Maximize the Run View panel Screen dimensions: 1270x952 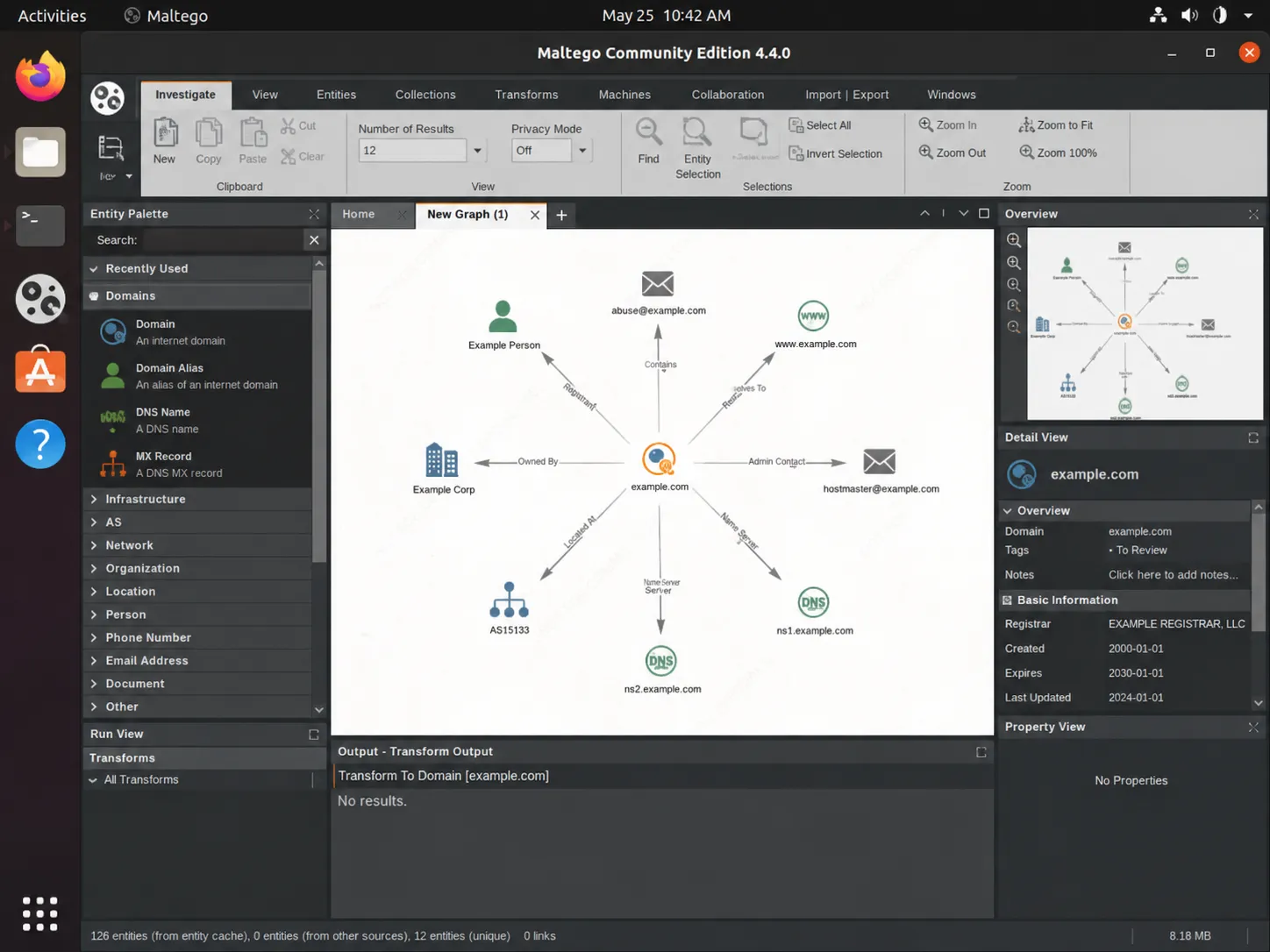tap(314, 735)
